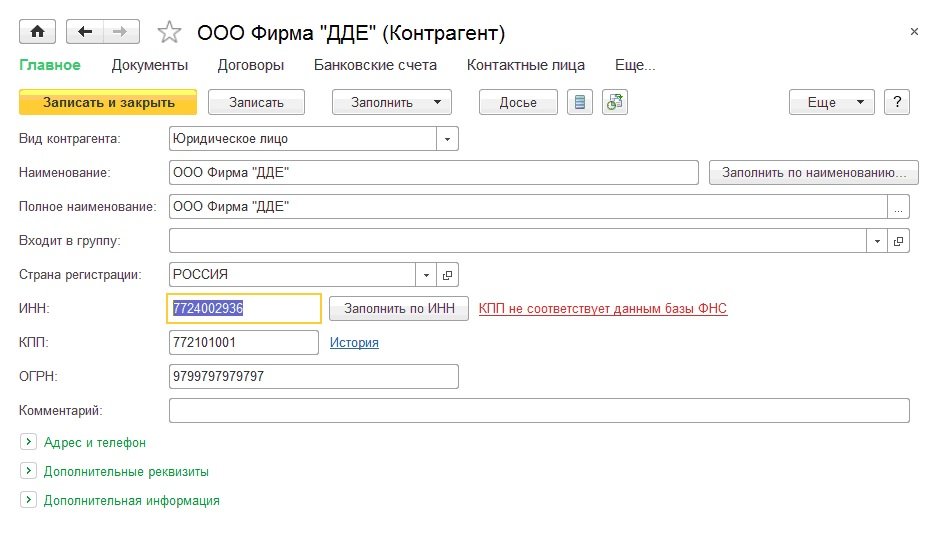Click the Home icon button
The image size is (936, 538).
point(38,32)
